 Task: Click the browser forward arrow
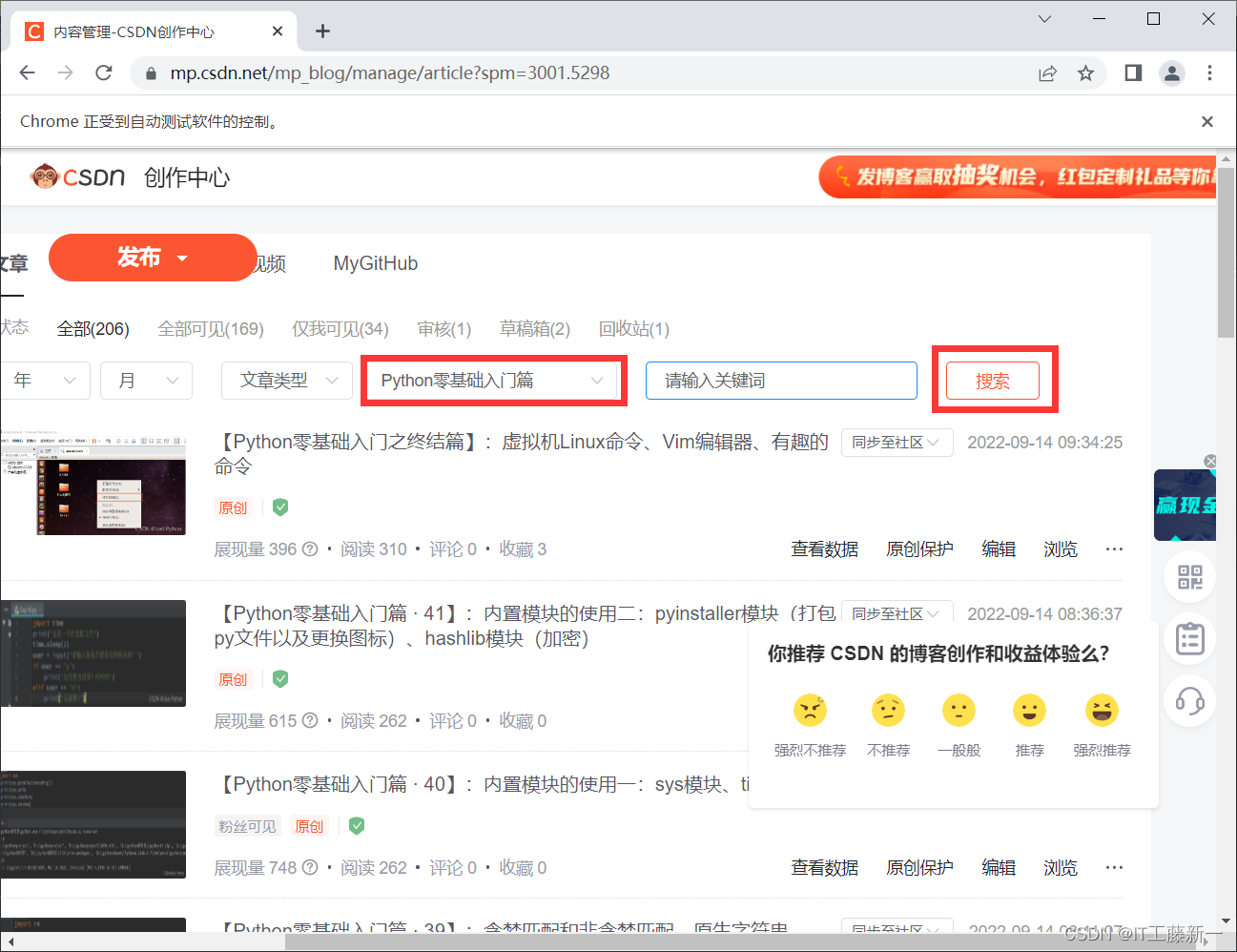point(65,72)
